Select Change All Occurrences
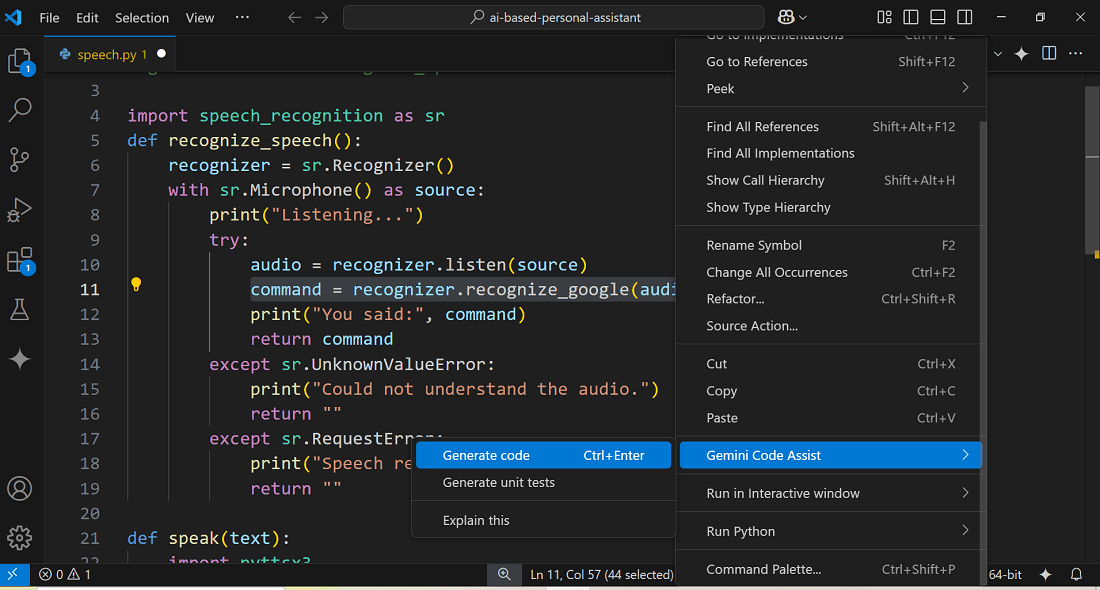 (x=831, y=272)
